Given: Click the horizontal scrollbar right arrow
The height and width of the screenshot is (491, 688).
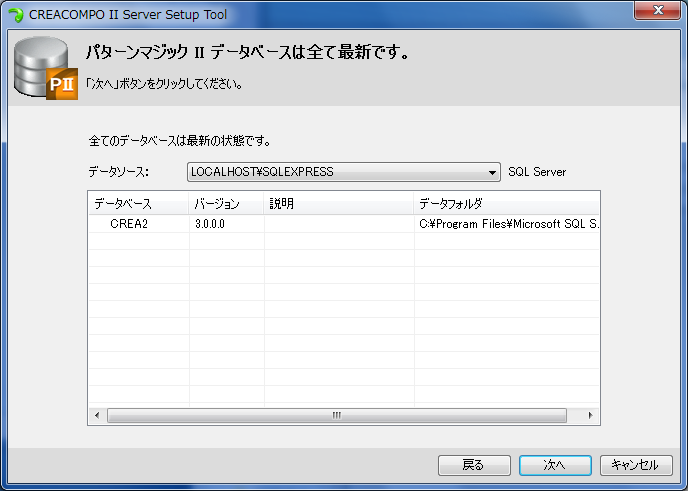Looking at the screenshot, I should point(590,415).
